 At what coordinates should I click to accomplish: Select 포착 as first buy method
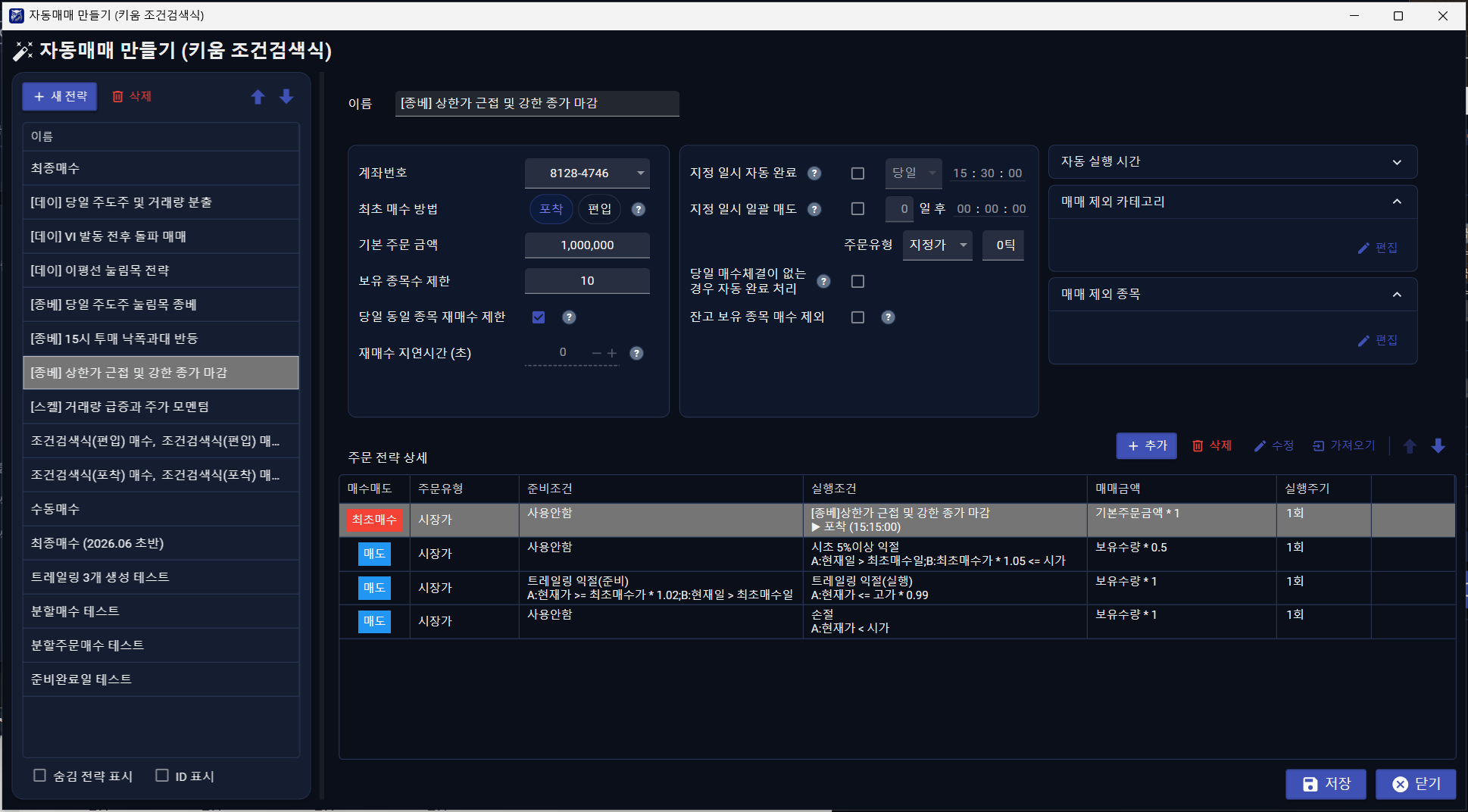coord(551,209)
